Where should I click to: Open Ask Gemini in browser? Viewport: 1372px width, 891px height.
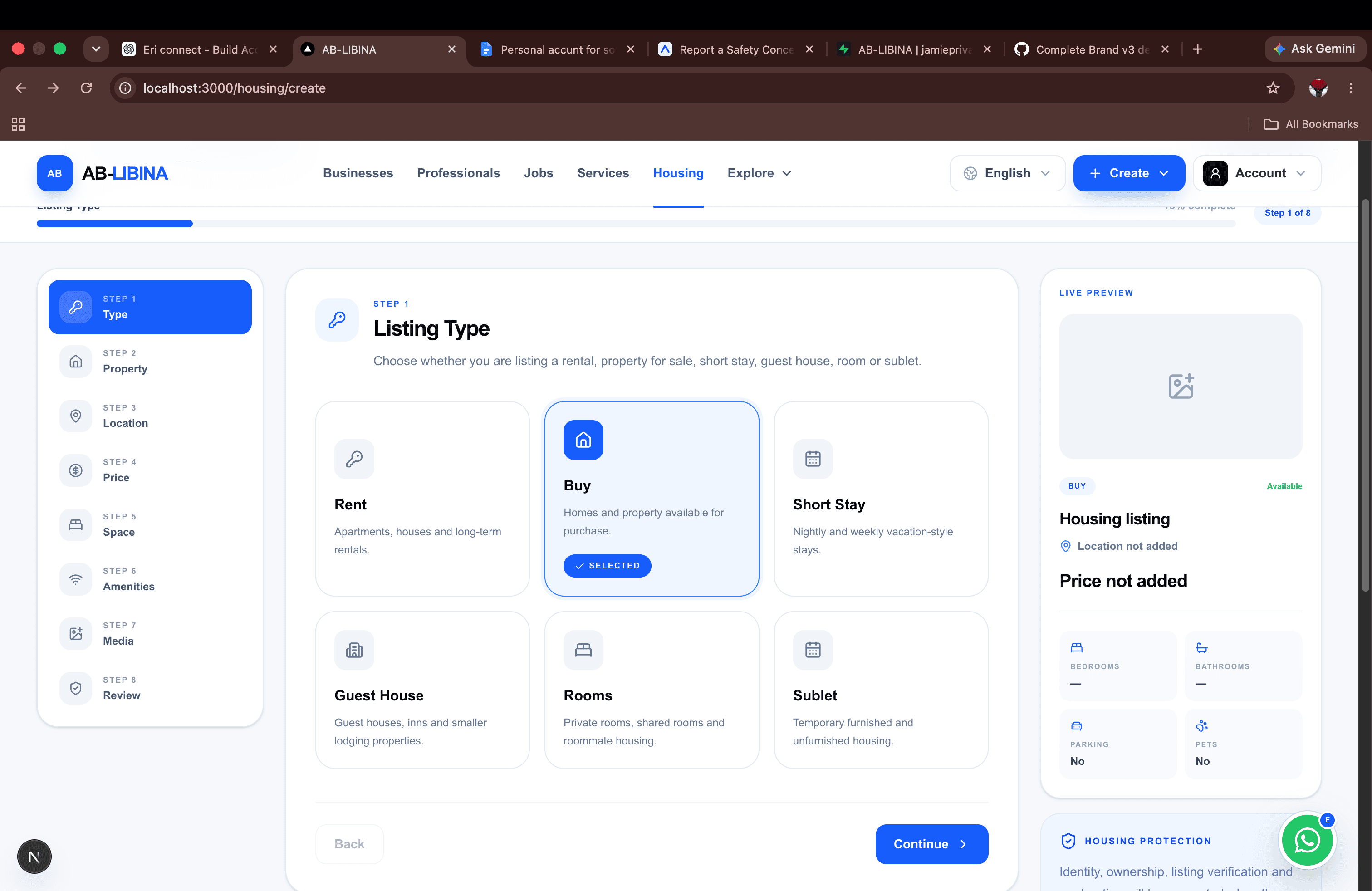(1315, 49)
